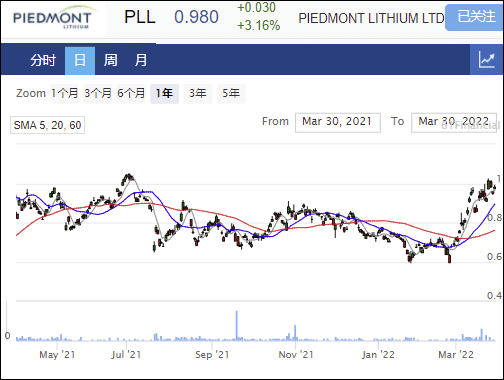Open the chart tools icon
This screenshot has height=380, width=504.
pos(487,60)
